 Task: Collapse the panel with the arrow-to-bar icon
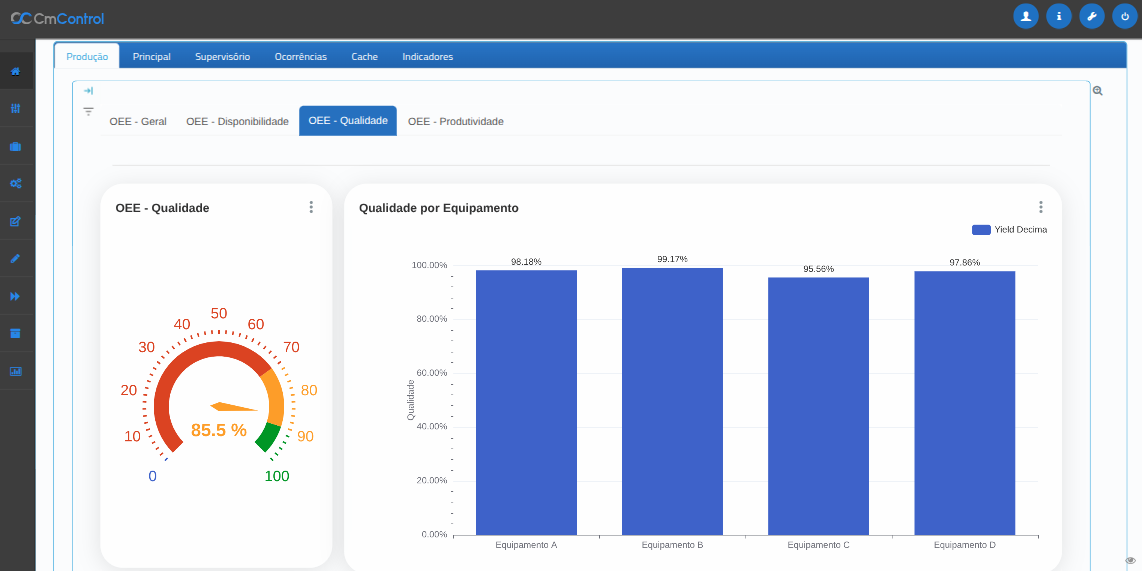(x=88, y=91)
